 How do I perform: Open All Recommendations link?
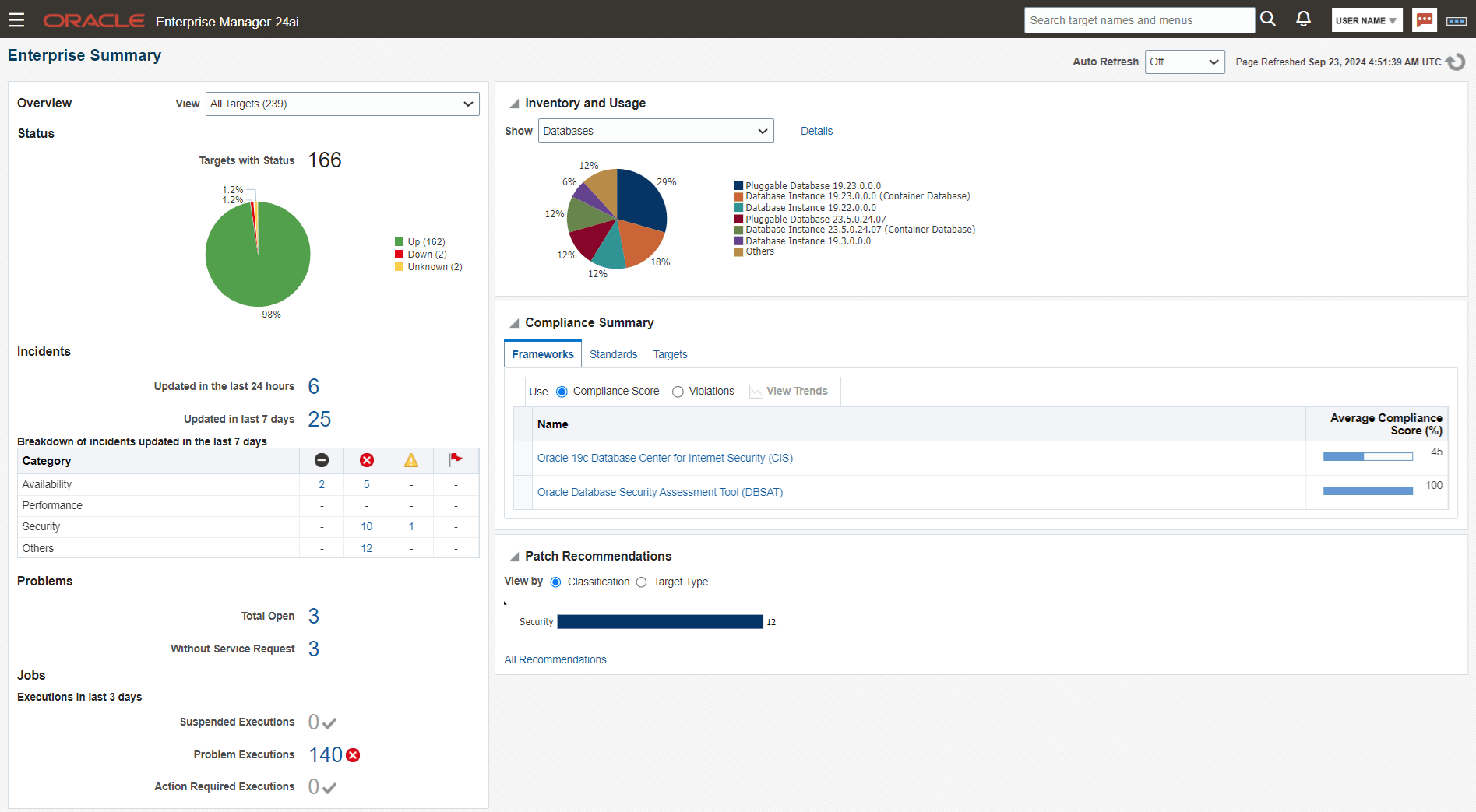[555, 659]
